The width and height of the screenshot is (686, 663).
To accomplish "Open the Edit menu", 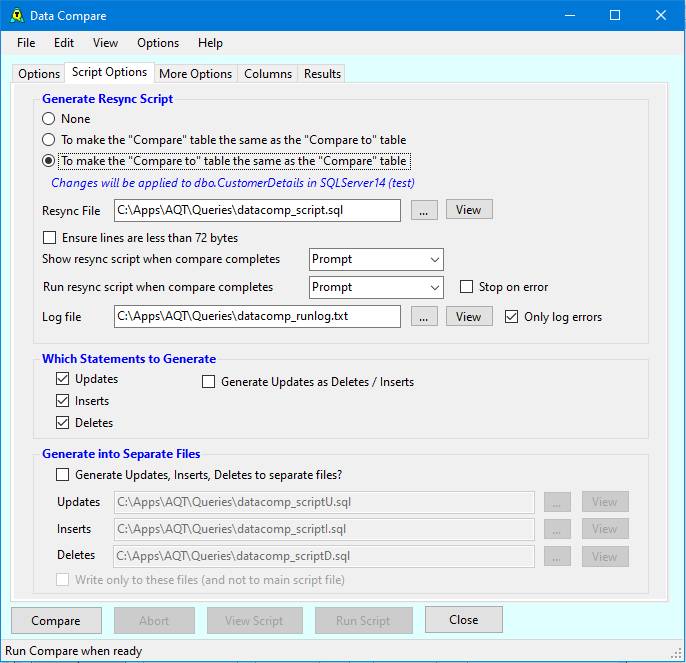I will click(x=64, y=43).
